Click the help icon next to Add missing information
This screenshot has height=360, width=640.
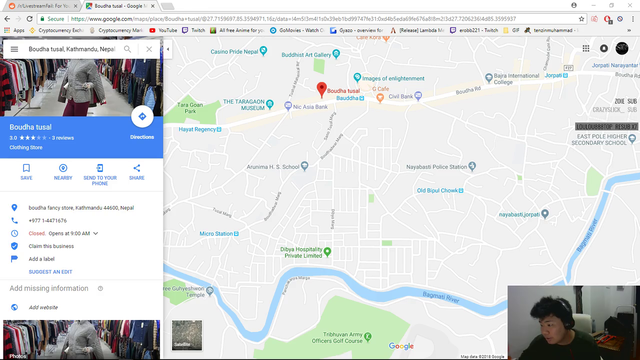[x=100, y=289]
